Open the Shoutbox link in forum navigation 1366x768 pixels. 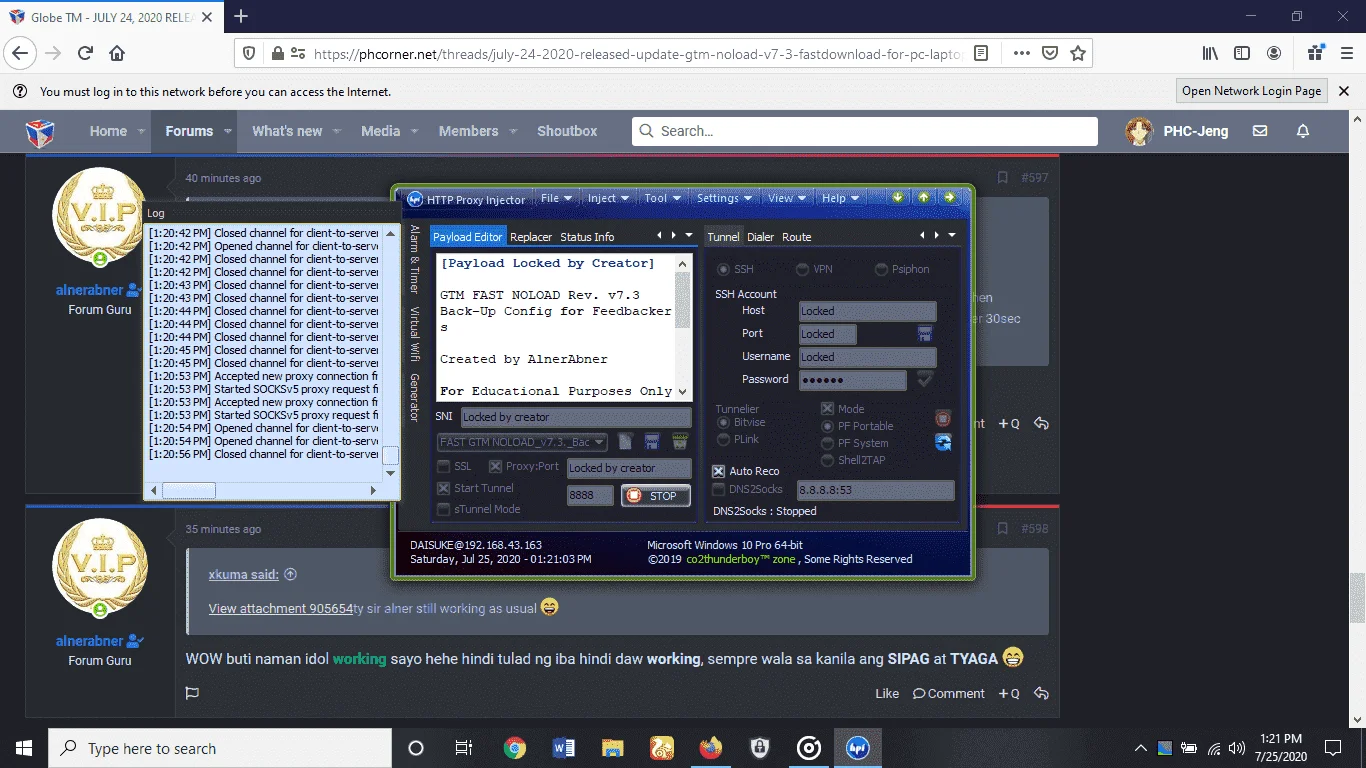coord(567,131)
